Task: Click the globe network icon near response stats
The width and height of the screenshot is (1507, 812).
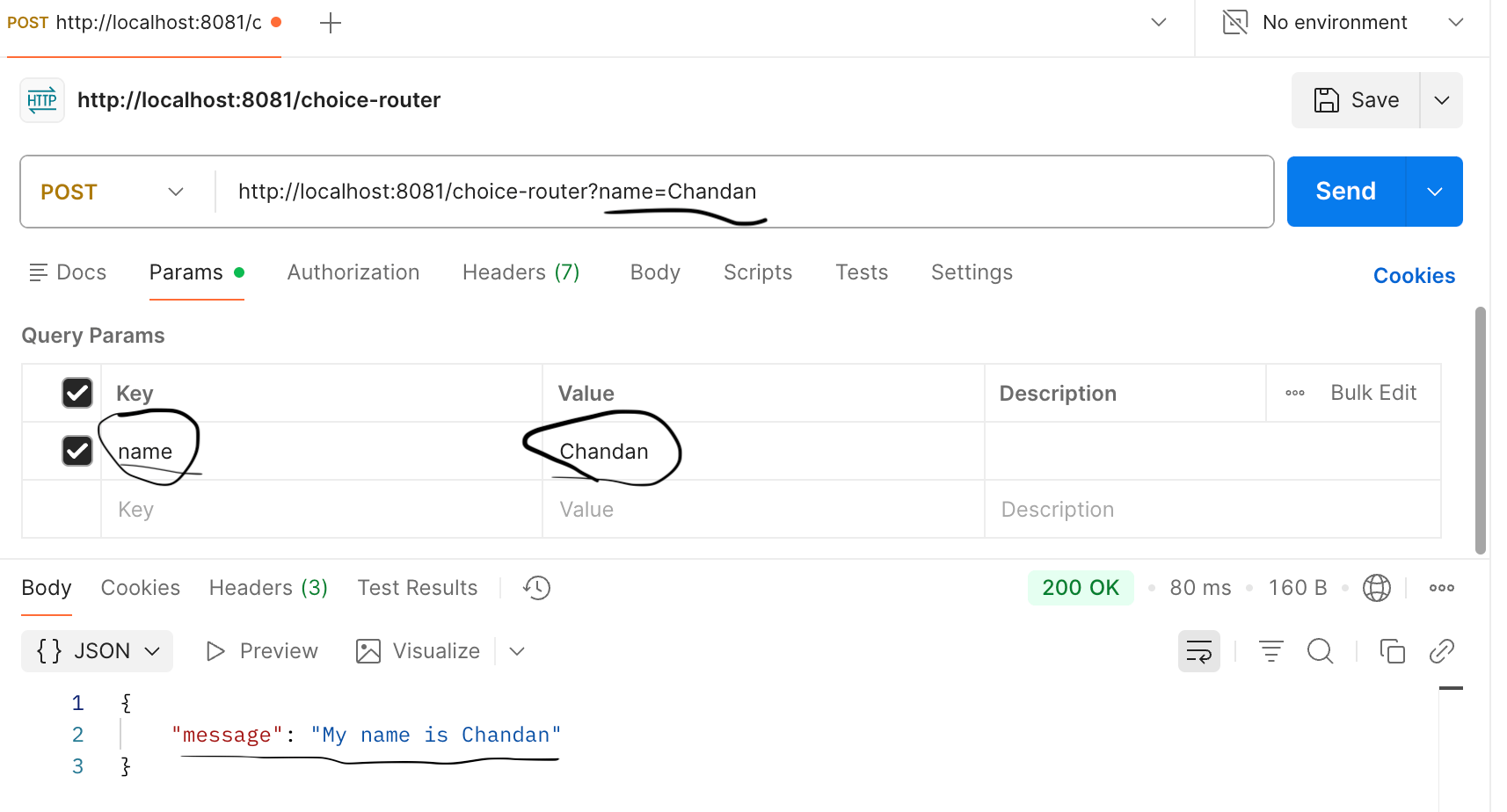Action: coord(1377,587)
